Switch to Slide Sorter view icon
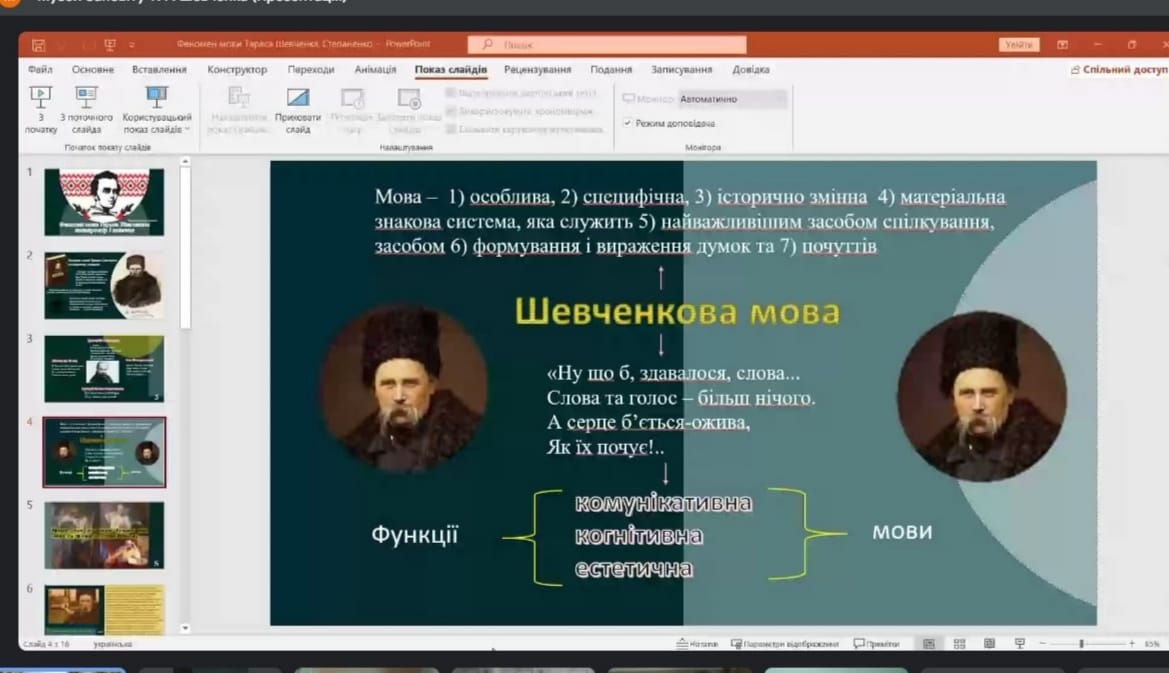This screenshot has width=1169, height=673. pos(959,643)
